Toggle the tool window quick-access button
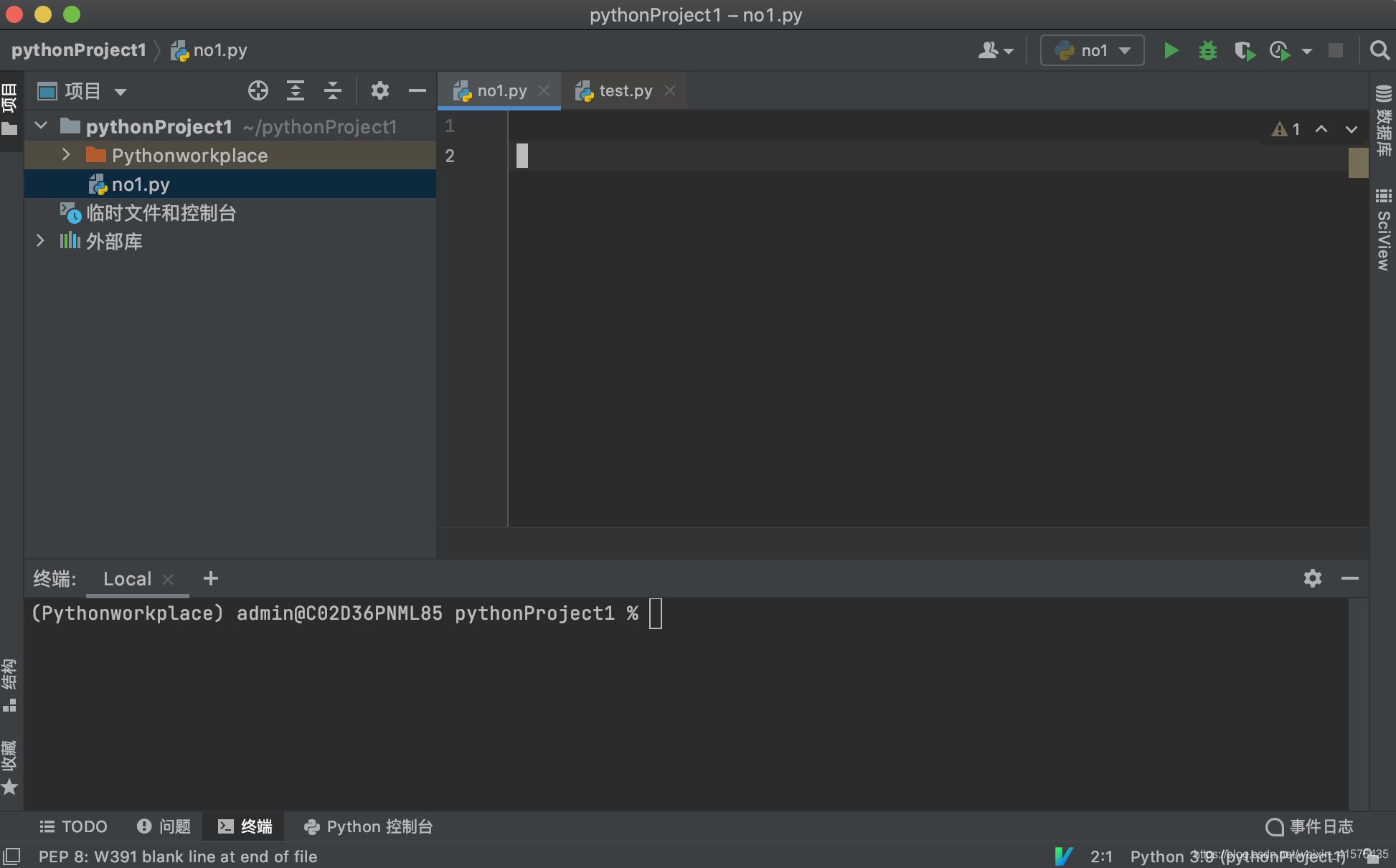1396x868 pixels. click(11, 856)
